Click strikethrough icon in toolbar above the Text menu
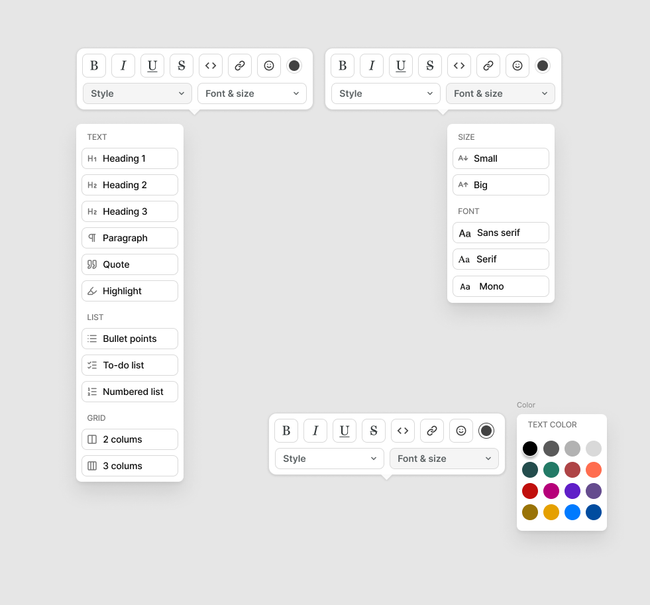The width and height of the screenshot is (650, 605). [181, 66]
